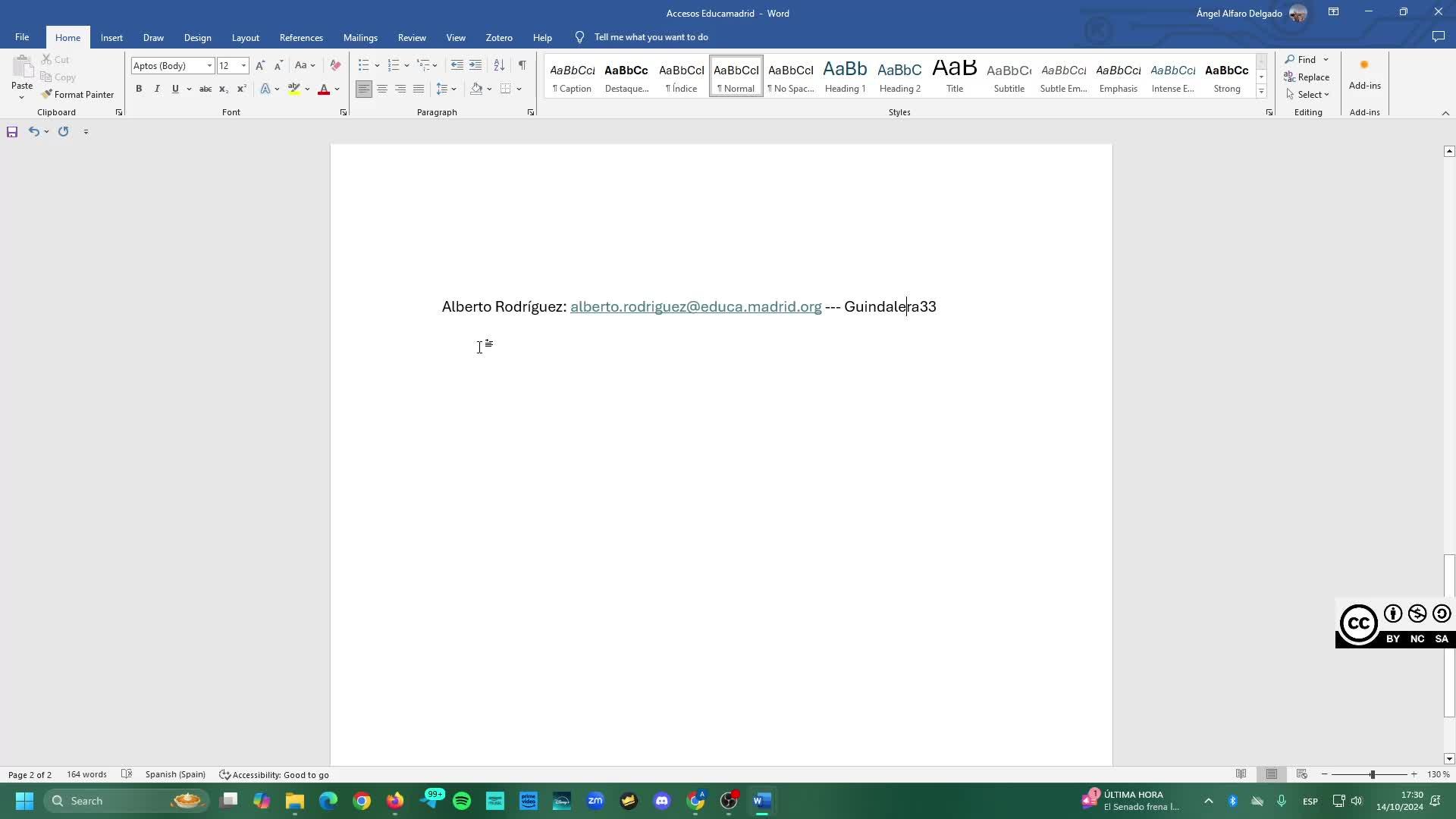Expand the Styles gallery more arrow
This screenshot has width=1456, height=819.
tap(1261, 92)
